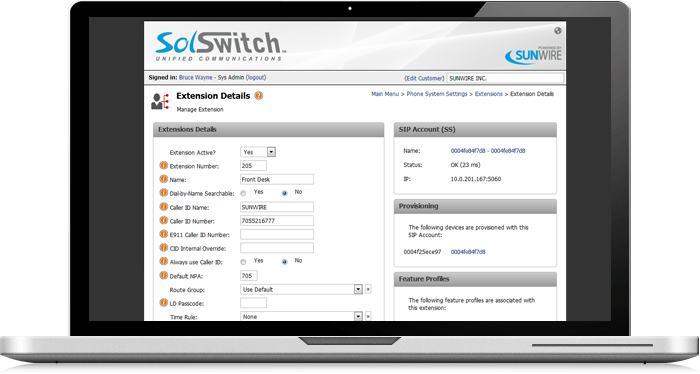Click the Name field containing Front Desk
Screen dimensions: 700x374
[x=277, y=179]
